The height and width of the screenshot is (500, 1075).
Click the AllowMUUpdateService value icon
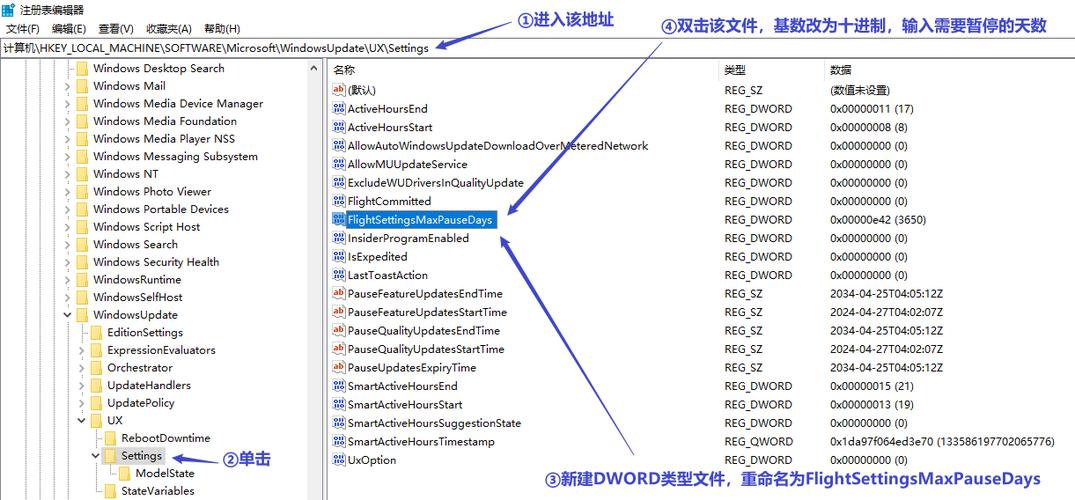338,164
